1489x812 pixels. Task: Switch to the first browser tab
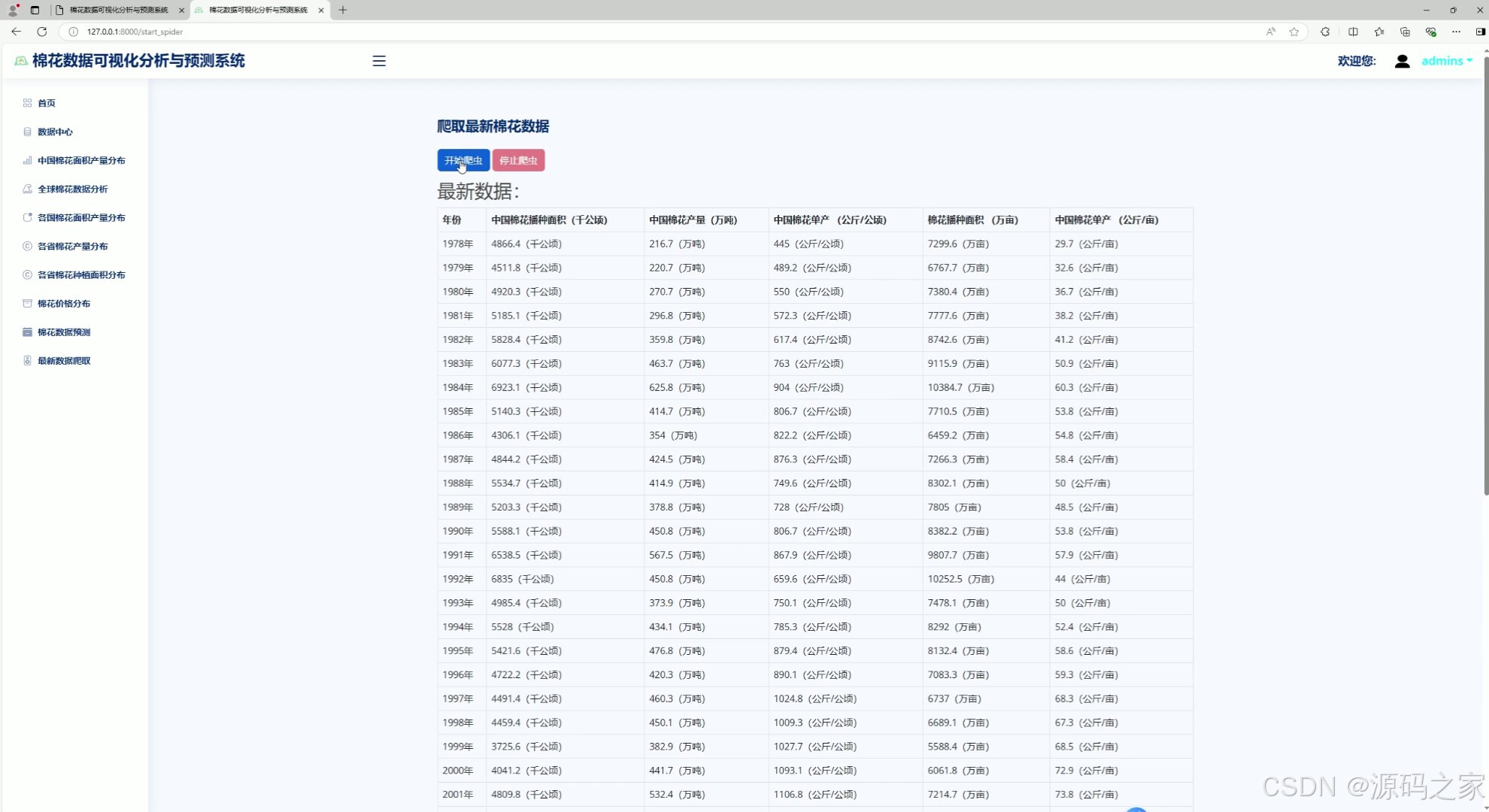(118, 10)
